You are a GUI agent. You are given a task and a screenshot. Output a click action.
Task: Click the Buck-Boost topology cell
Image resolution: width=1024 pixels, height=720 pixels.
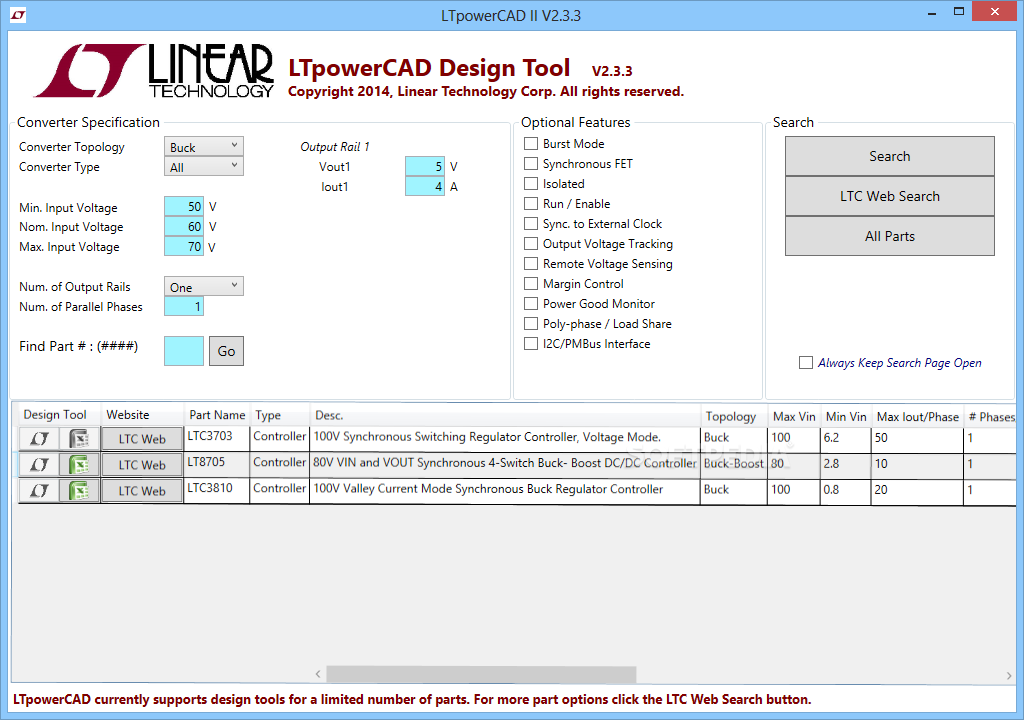733,463
